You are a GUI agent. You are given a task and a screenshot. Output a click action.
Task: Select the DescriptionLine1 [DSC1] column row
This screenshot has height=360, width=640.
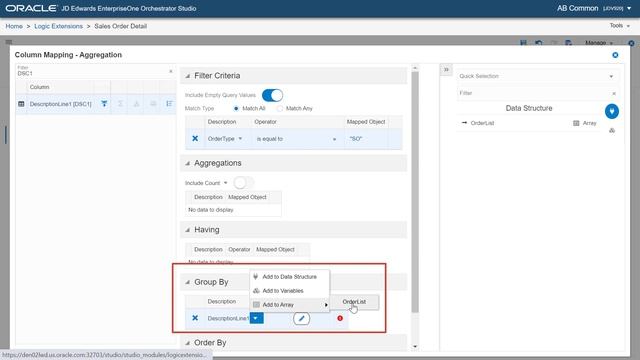pos(96,104)
